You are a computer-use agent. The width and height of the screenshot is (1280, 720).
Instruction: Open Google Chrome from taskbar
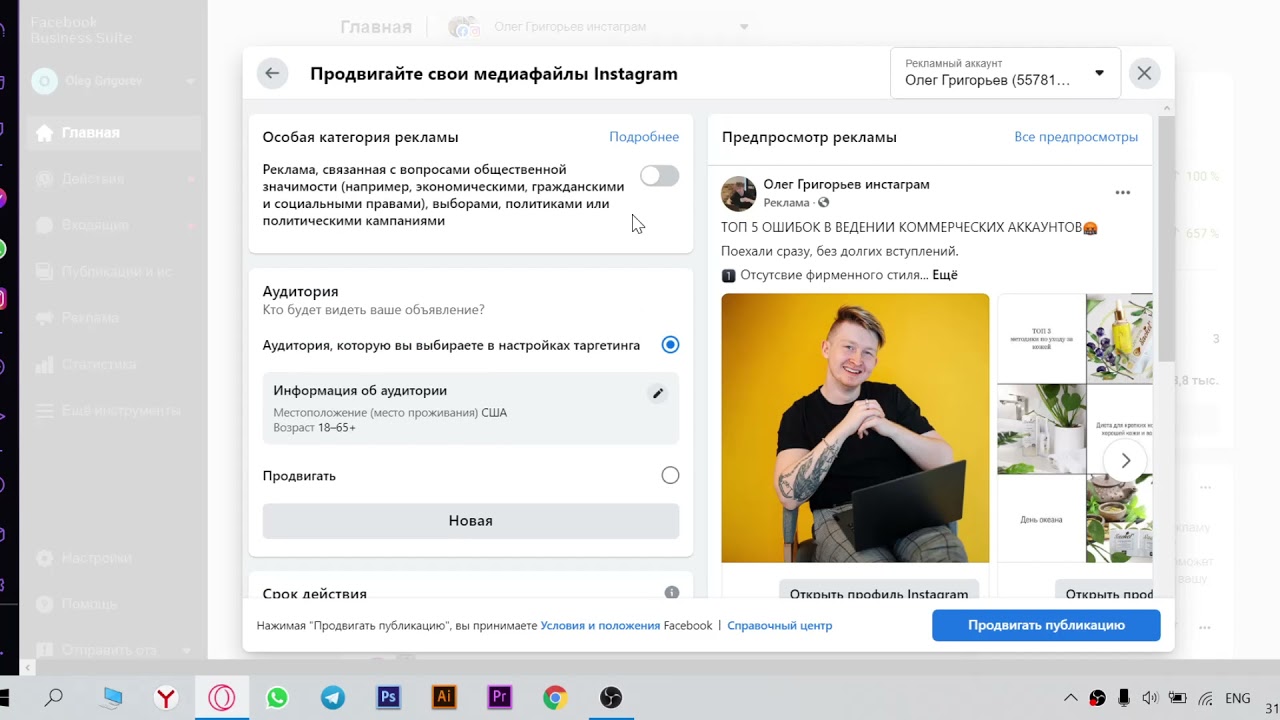[x=555, y=698]
